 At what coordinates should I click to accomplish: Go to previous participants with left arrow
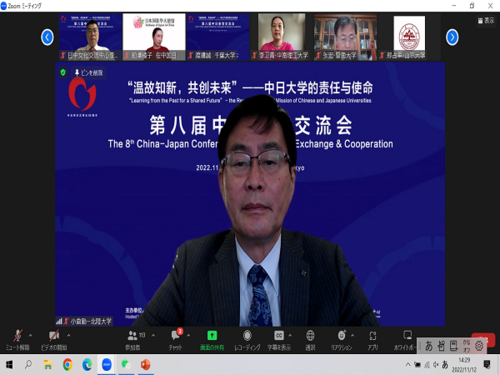point(47,37)
